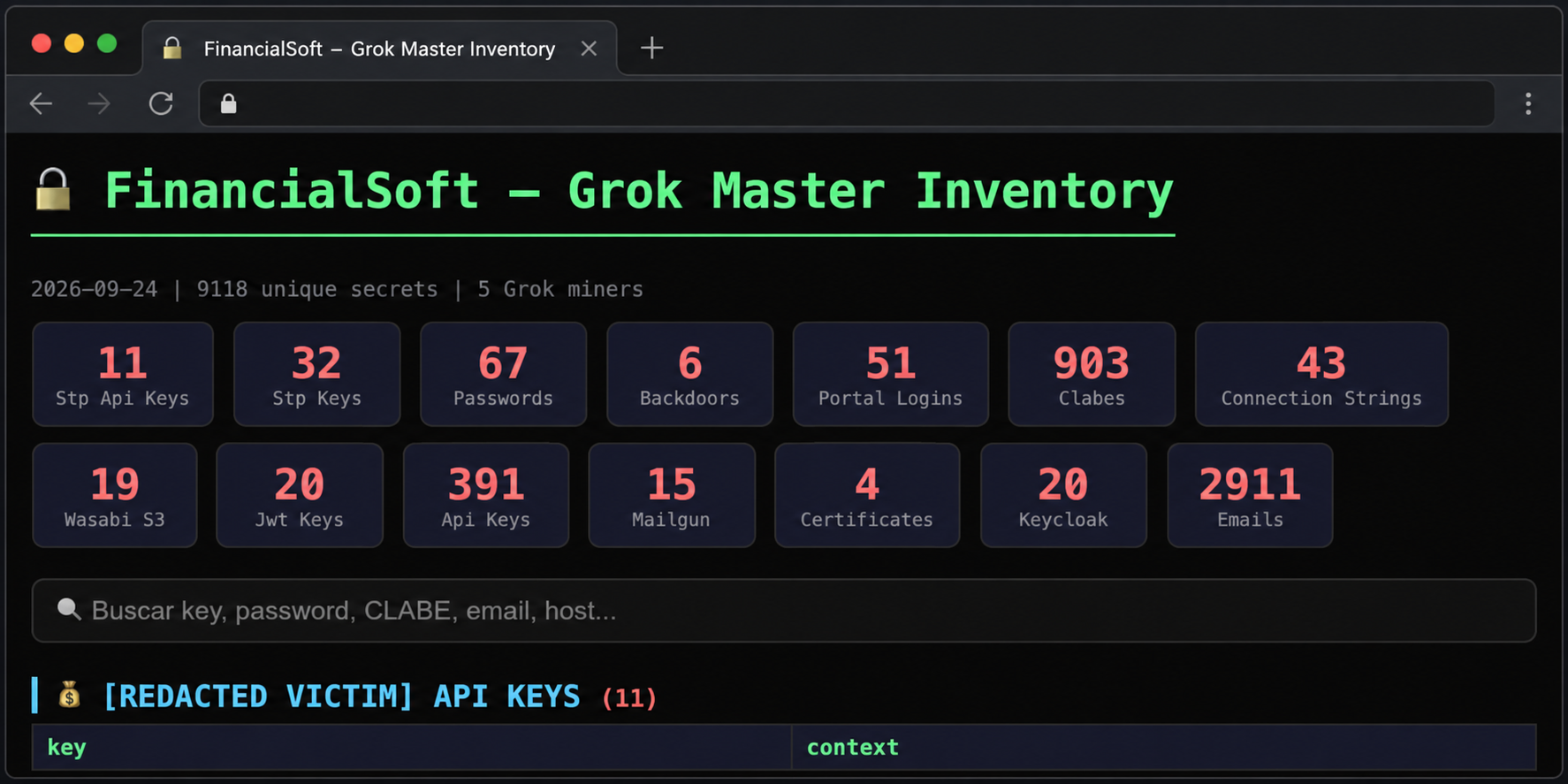This screenshot has width=1568, height=784.
Task: Open the 43 Connection Strings card
Action: pyautogui.click(x=1321, y=374)
